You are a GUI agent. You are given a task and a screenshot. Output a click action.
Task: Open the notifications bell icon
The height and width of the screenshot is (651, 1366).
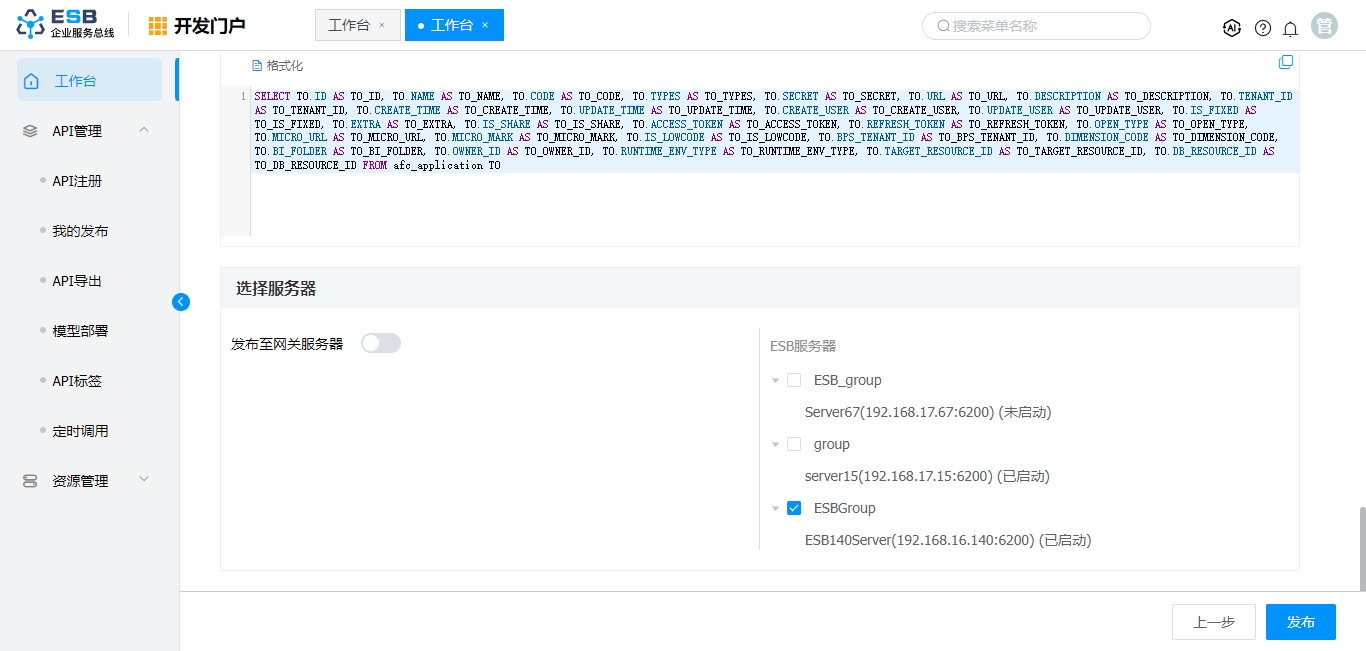click(x=1291, y=28)
